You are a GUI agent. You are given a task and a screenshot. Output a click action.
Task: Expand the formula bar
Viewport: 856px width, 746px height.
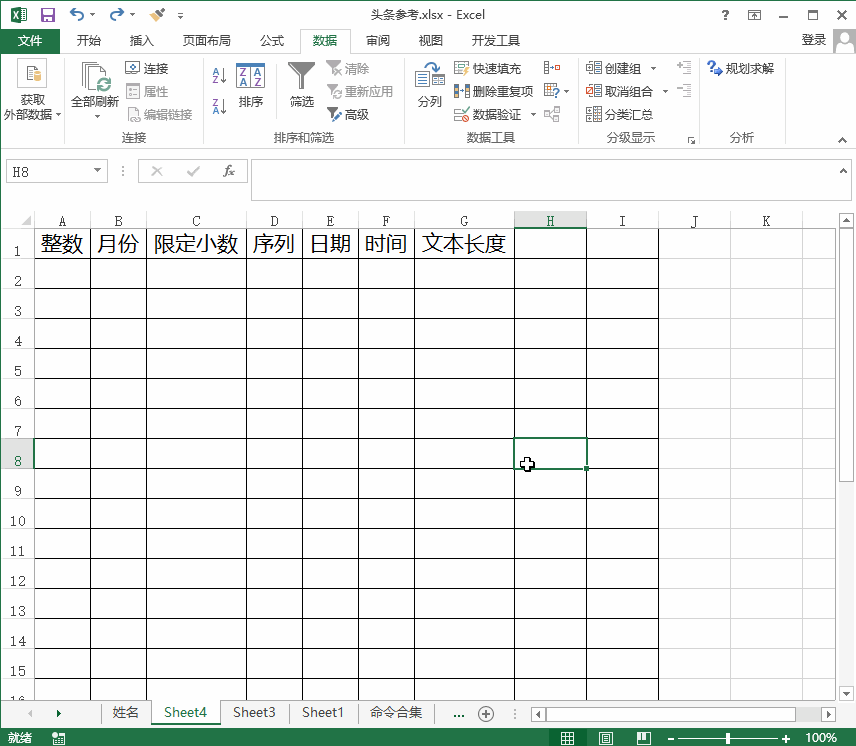point(843,171)
